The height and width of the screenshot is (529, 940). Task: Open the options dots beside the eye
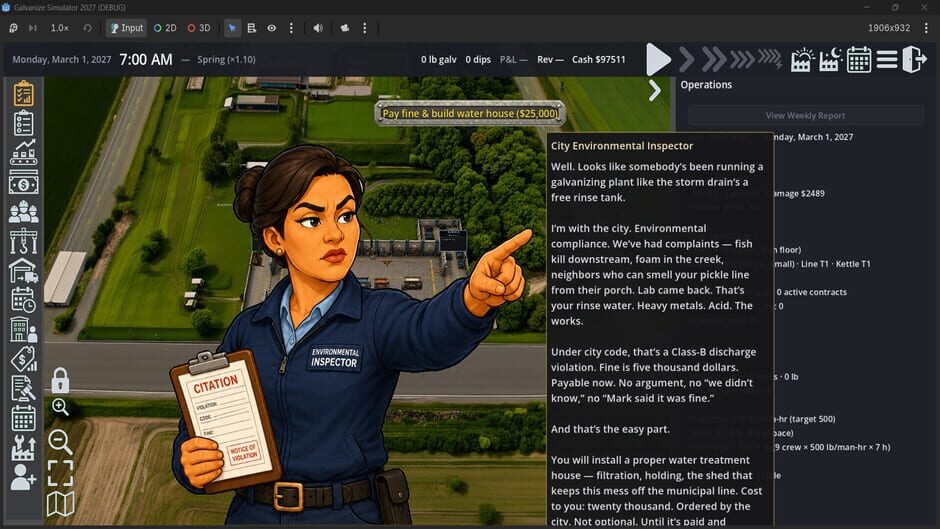291,28
